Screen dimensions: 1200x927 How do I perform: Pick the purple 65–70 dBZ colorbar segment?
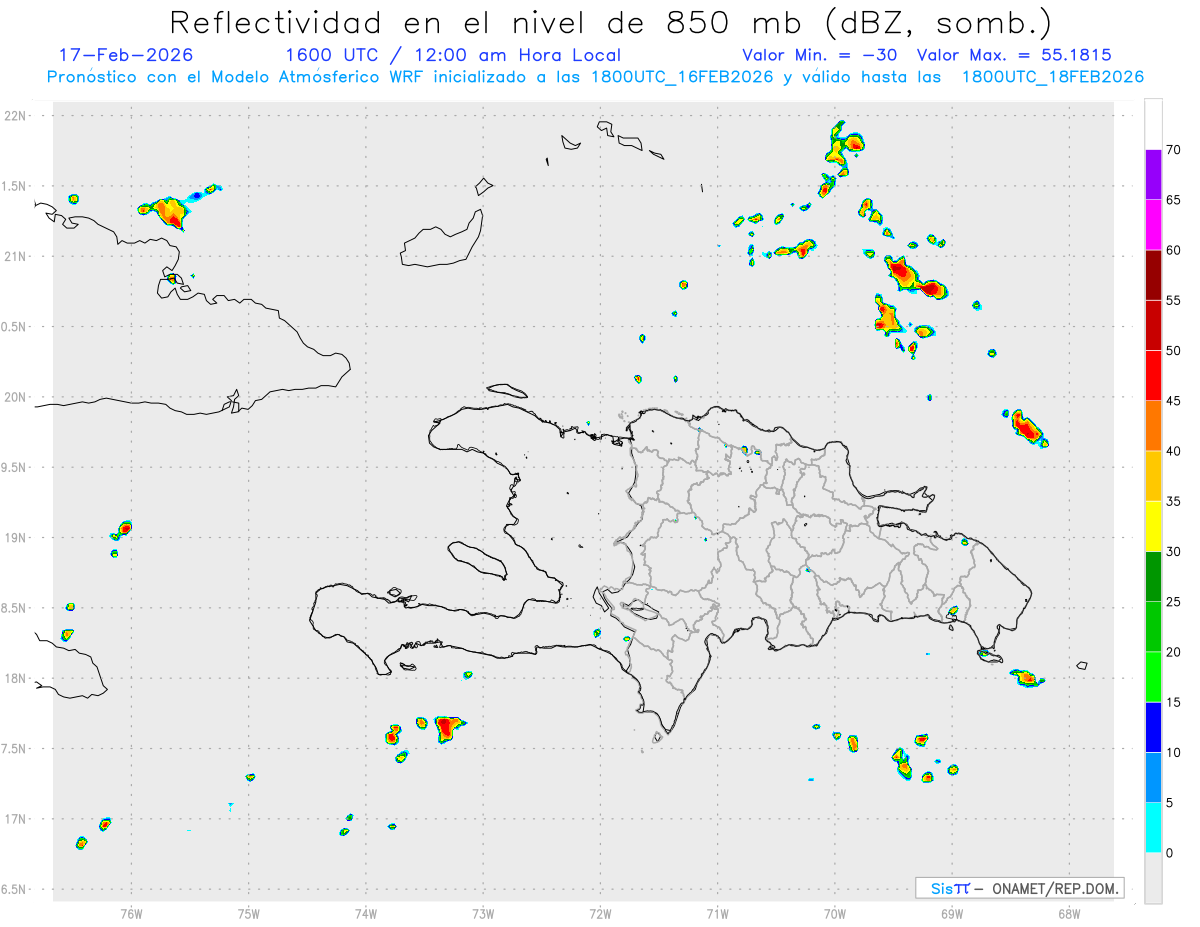click(1153, 175)
